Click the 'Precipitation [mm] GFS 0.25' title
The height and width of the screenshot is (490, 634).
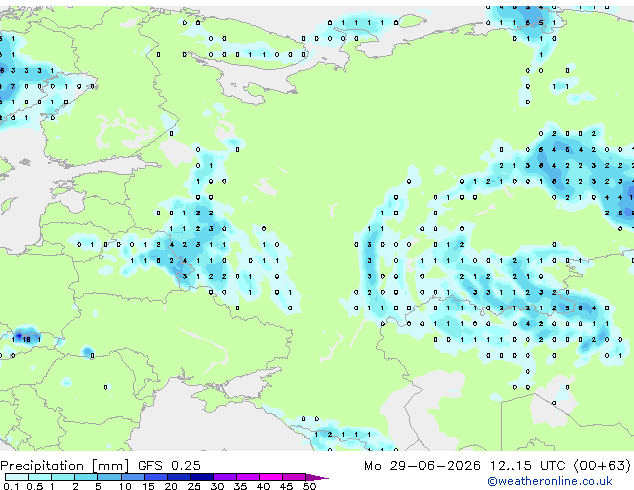click(x=100, y=466)
